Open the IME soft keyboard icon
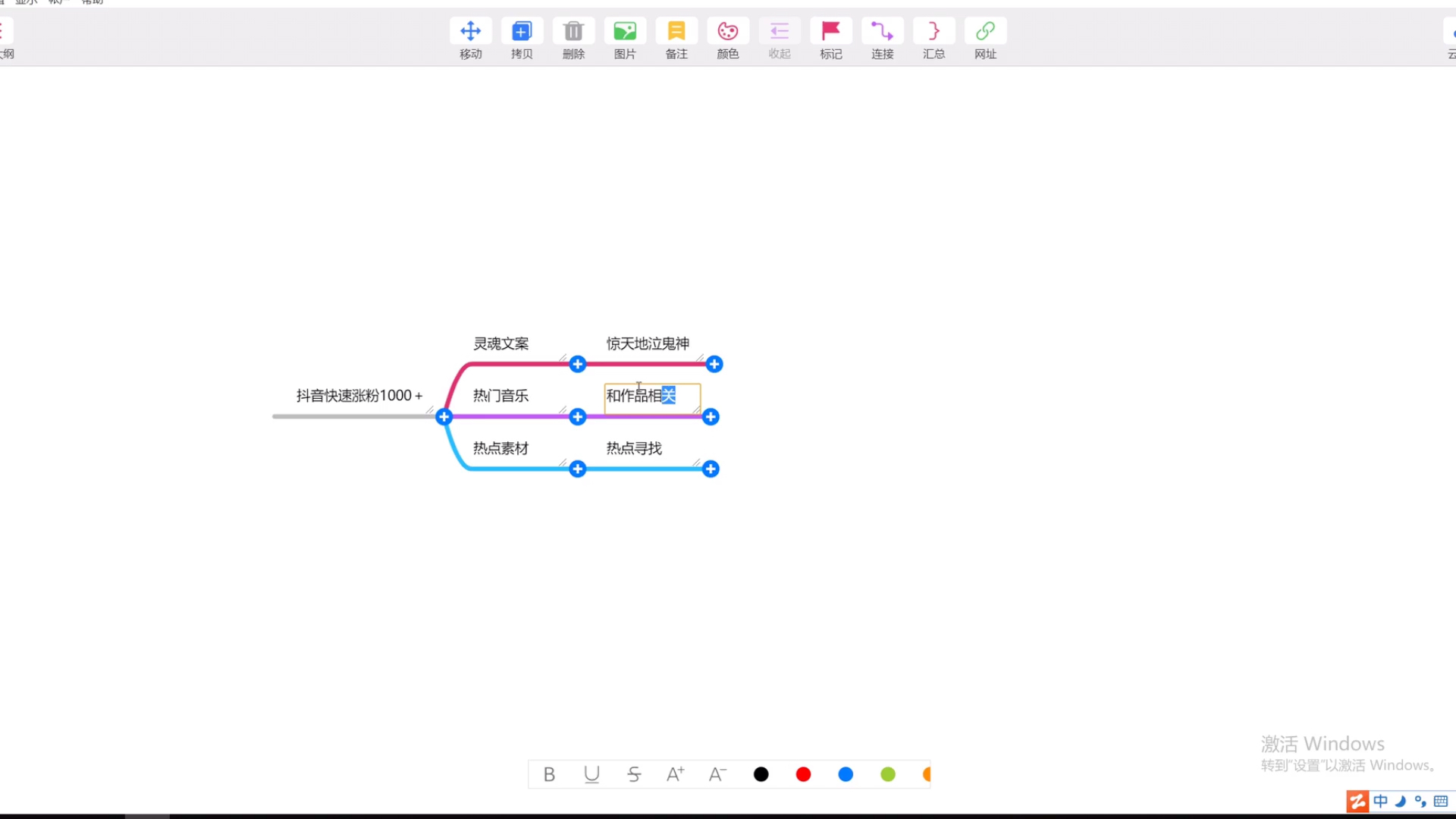 click(1441, 801)
